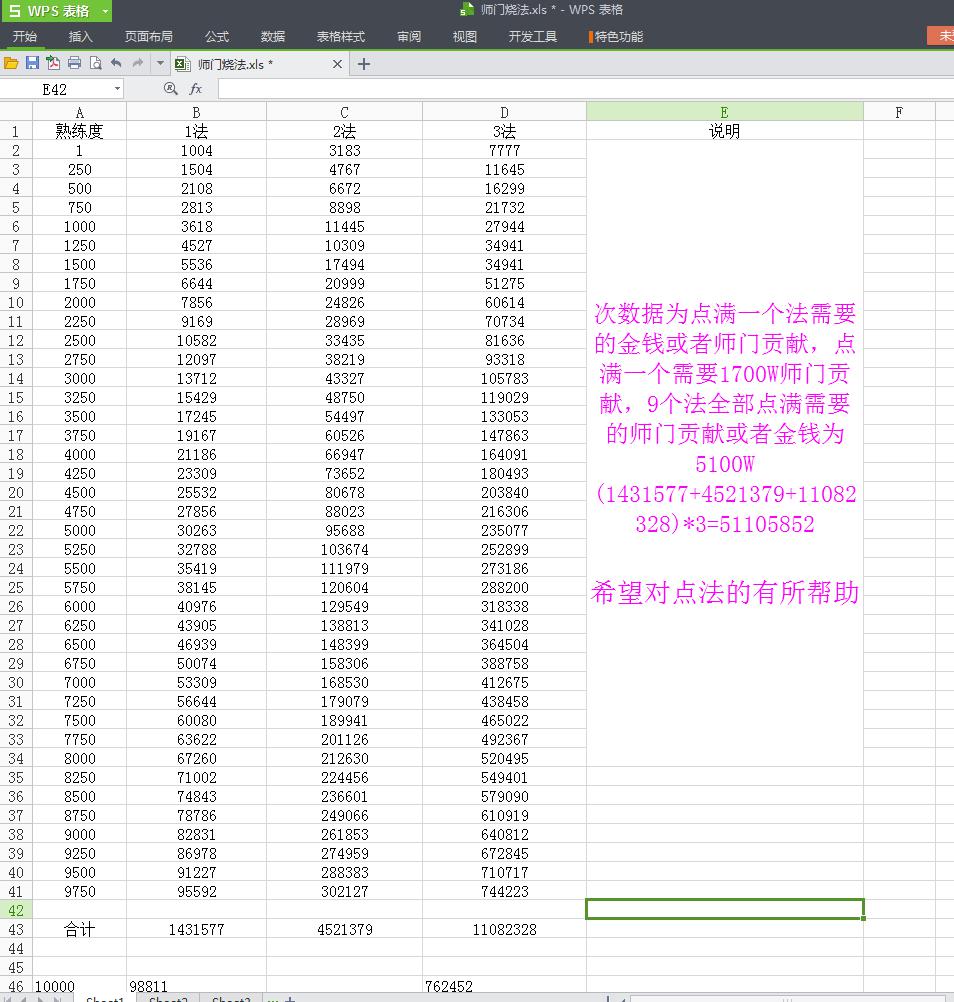This screenshot has height=1002, width=954.
Task: Click the fx insert function icon
Action: tap(196, 89)
